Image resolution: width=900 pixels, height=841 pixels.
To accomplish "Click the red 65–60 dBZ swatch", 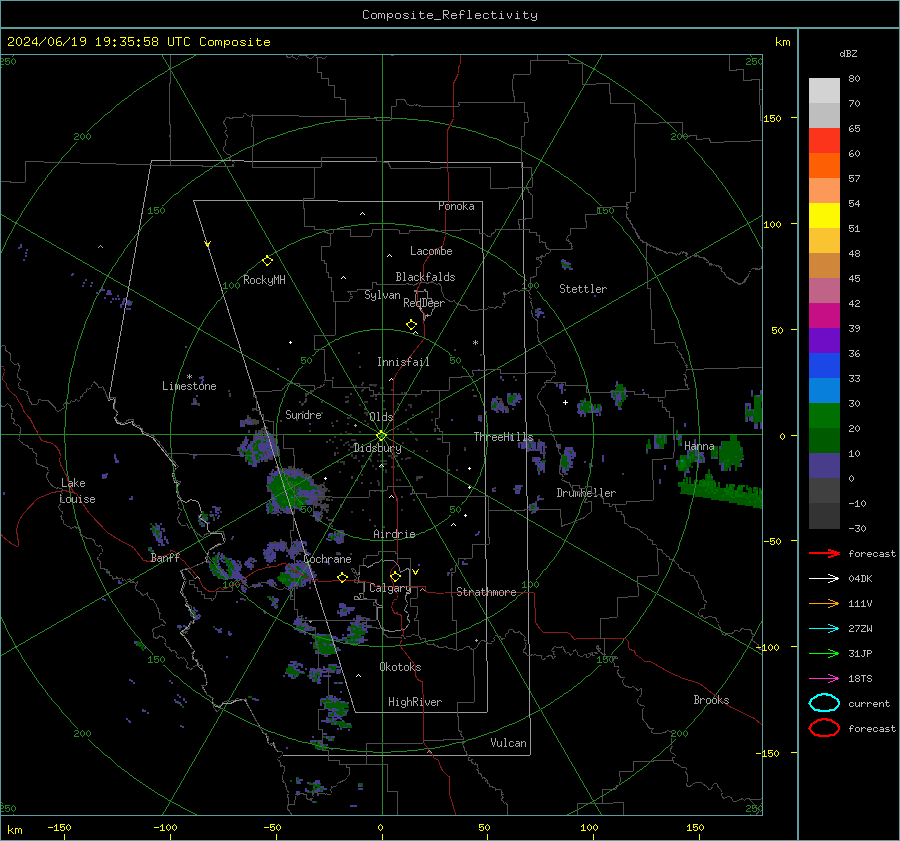I will (x=824, y=141).
